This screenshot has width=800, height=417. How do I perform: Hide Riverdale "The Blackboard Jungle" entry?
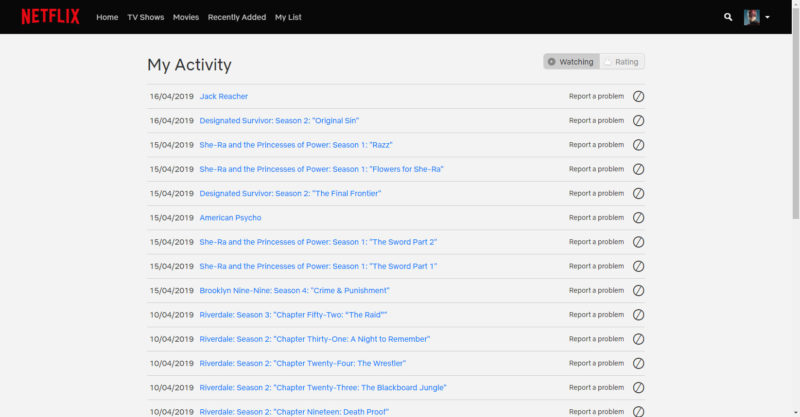point(638,387)
